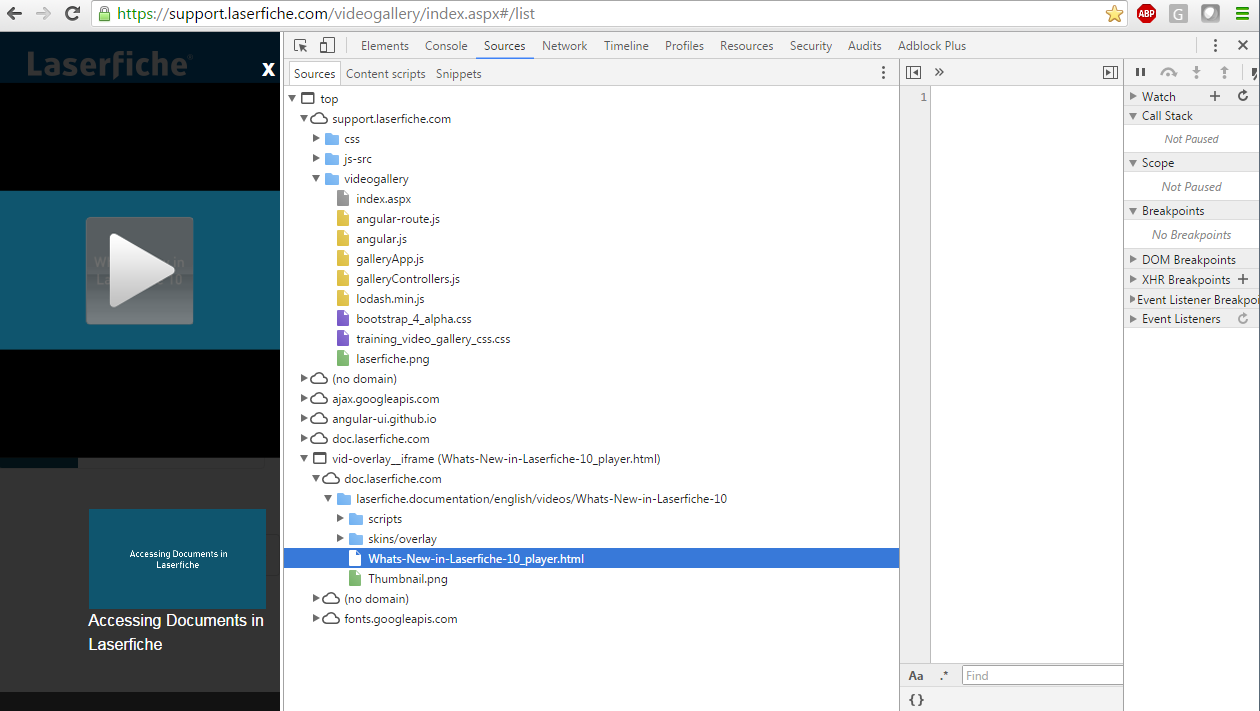Open the Audits tab

click(x=865, y=45)
